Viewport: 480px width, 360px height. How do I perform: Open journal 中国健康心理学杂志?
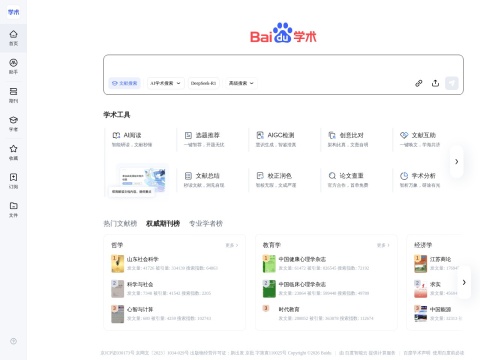tap(302, 259)
